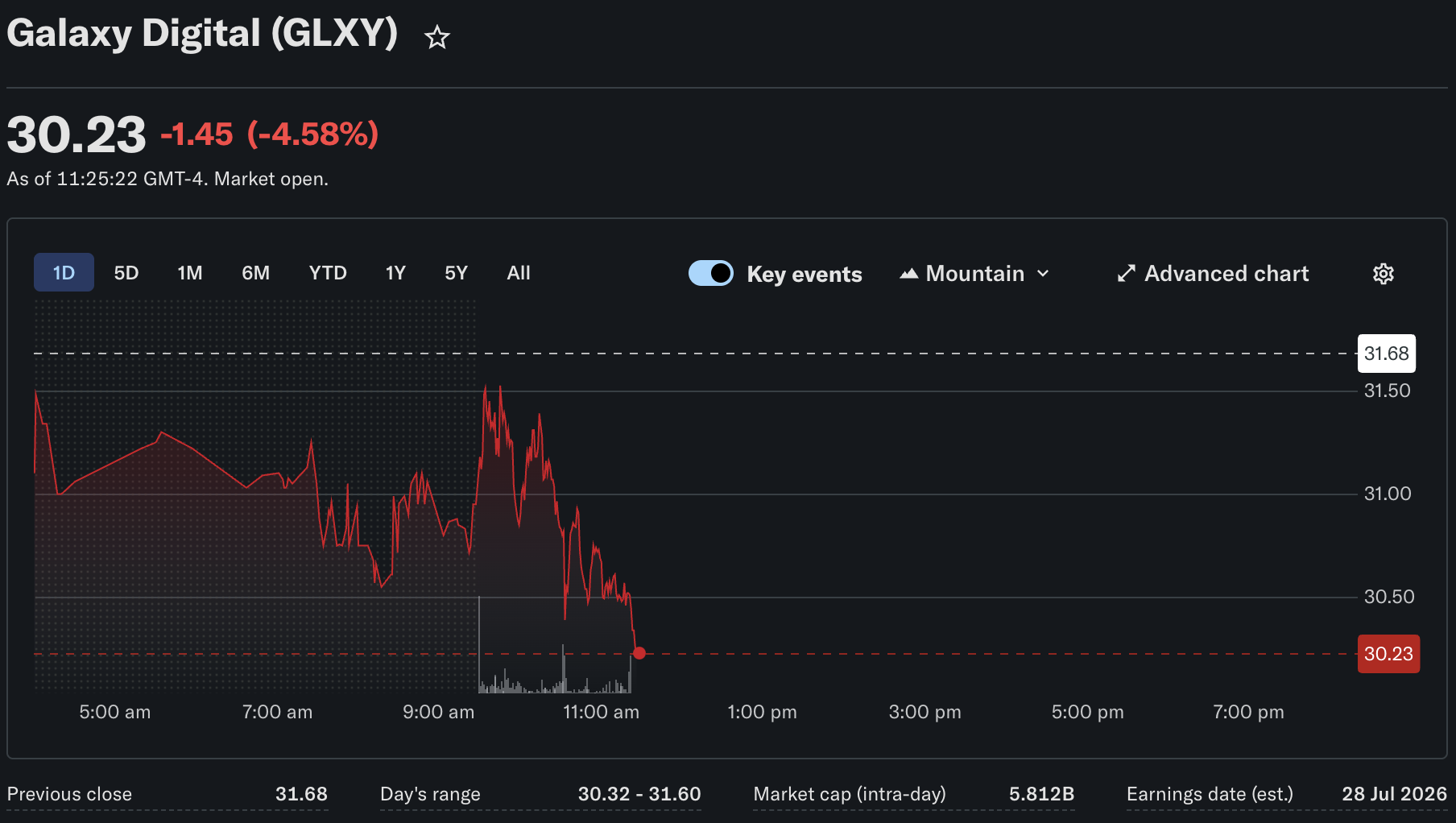Click the 30.50 price axis label
This screenshot has width=1456, height=823.
pyautogui.click(x=1389, y=597)
